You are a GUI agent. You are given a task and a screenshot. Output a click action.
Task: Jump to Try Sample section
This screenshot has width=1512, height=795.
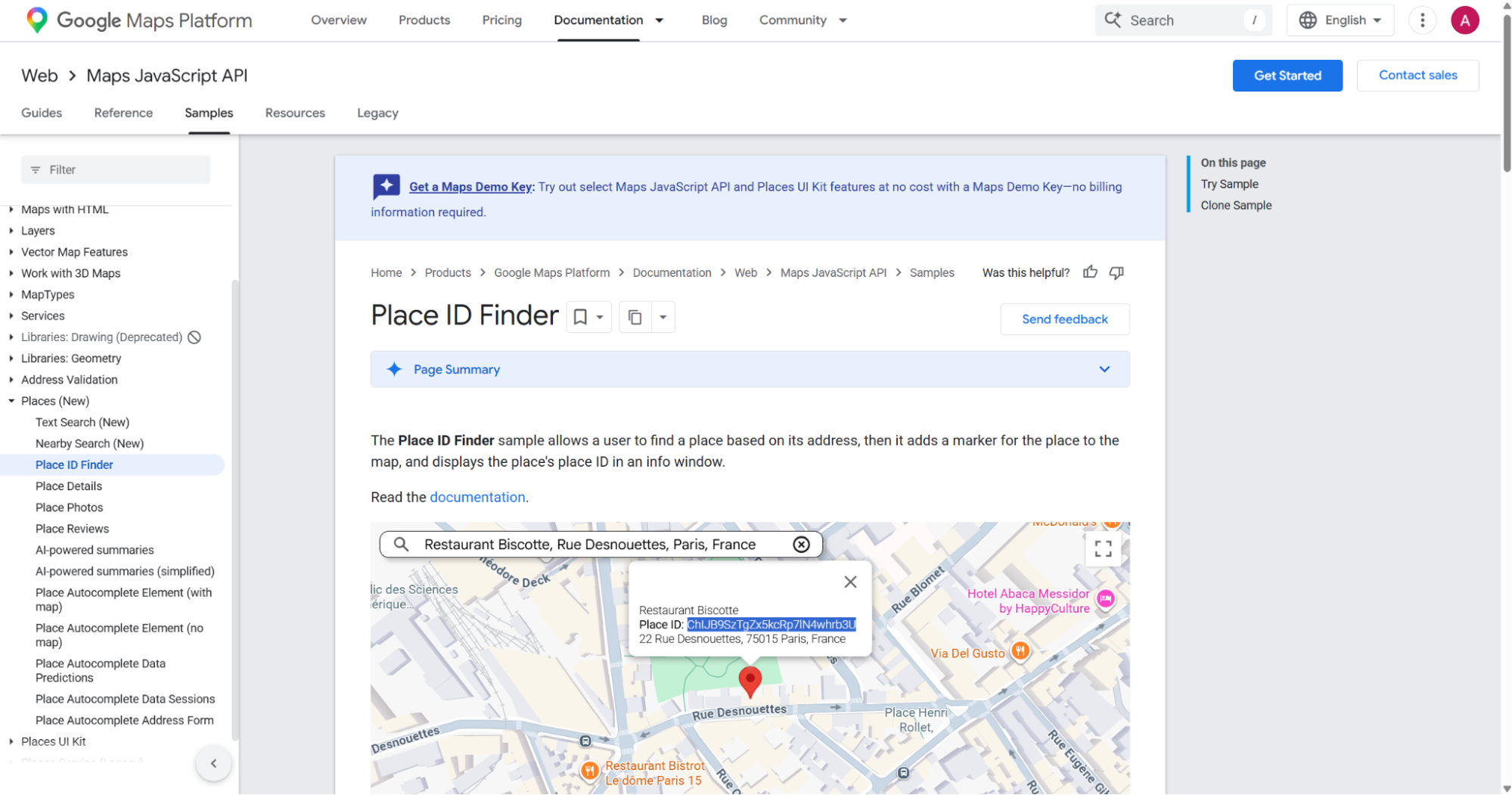tap(1229, 184)
